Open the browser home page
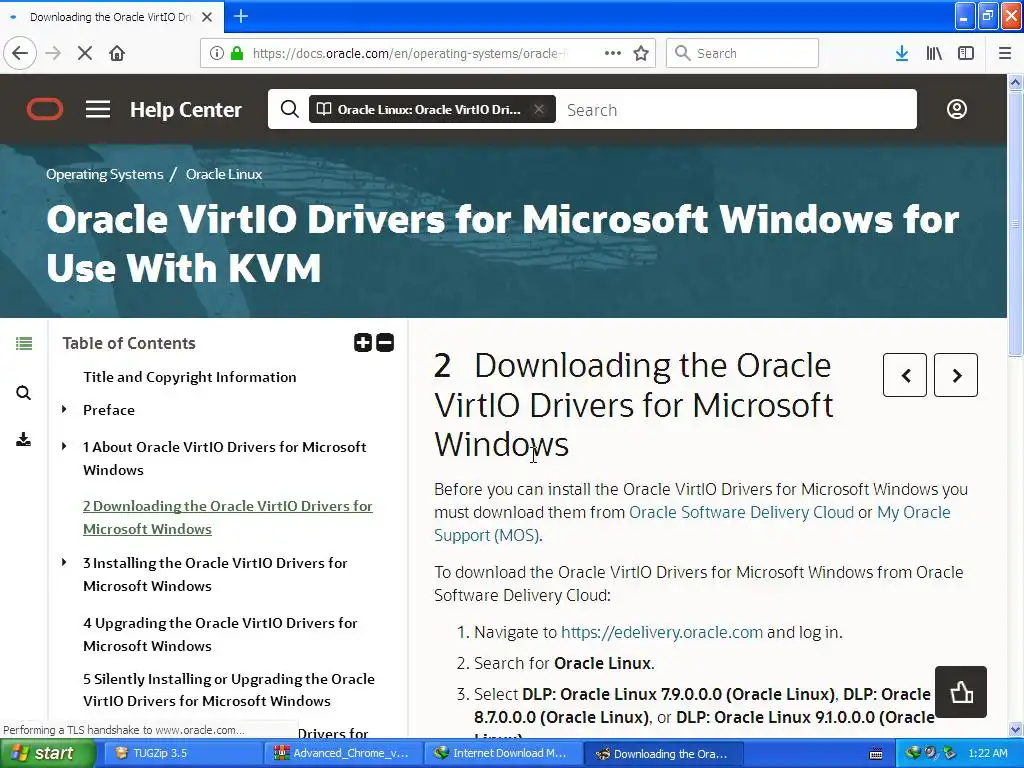Image resolution: width=1024 pixels, height=768 pixels. (117, 54)
